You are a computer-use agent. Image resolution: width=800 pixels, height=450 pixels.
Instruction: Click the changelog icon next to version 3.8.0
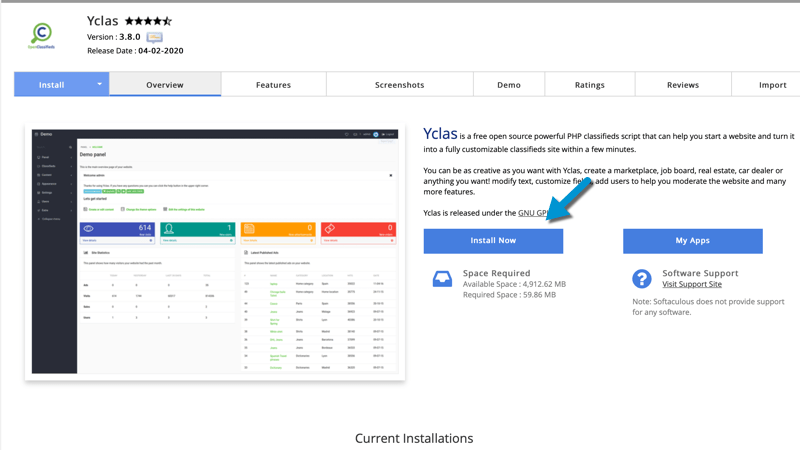pos(155,37)
